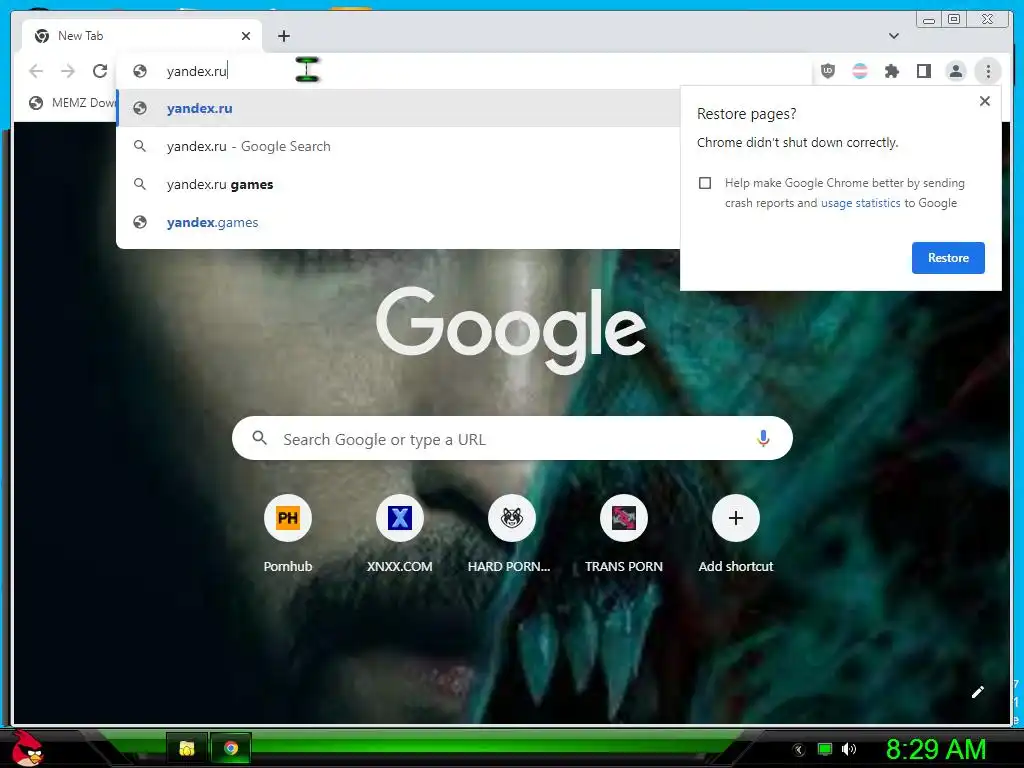This screenshot has width=1024, height=768.
Task: Expand the hidden tray icons arrow
Action: pyautogui.click(x=798, y=750)
